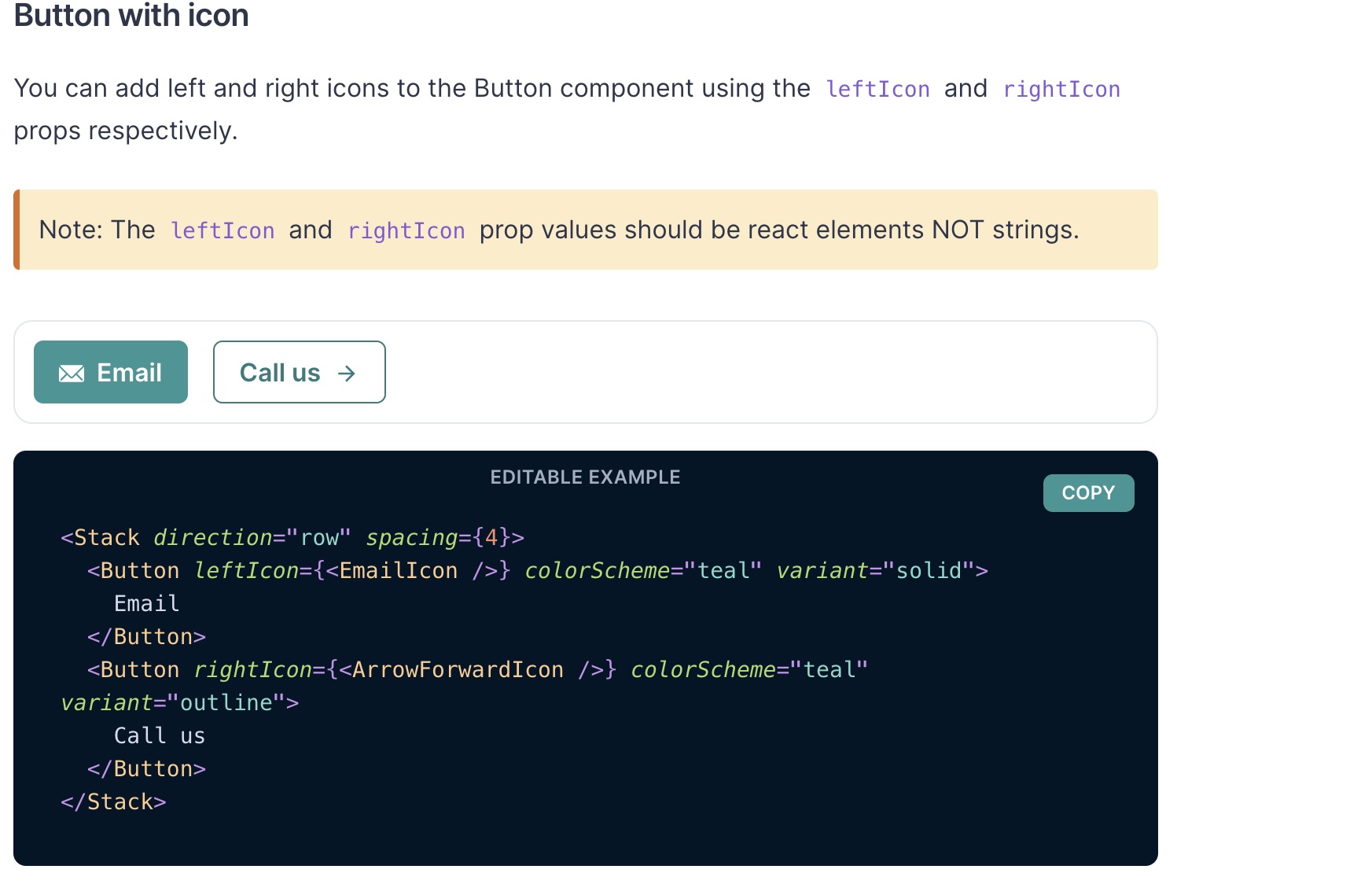Click the closing </Stack> tag
The height and width of the screenshot is (895, 1372).
tap(113, 802)
